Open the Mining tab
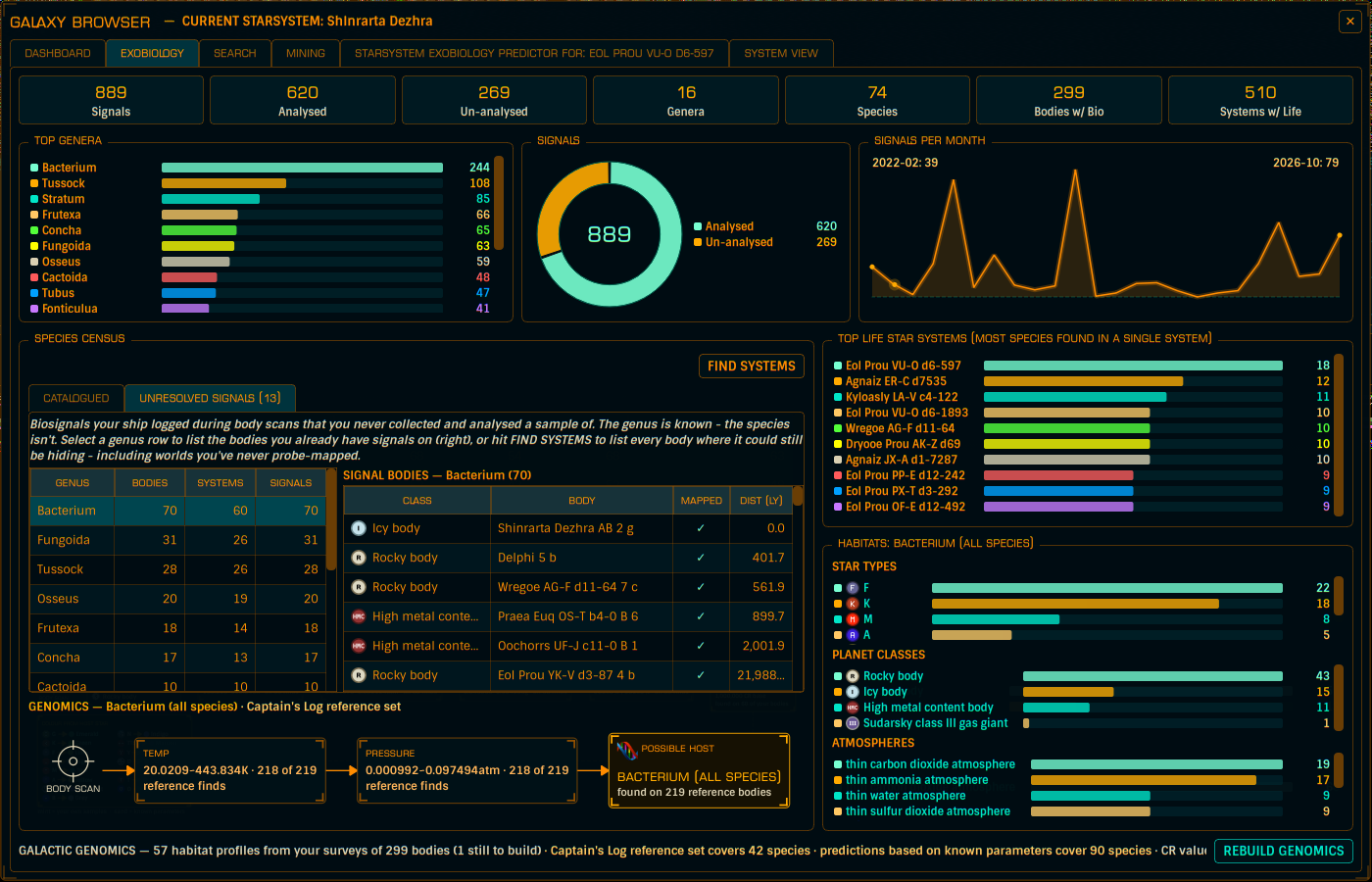1372x882 pixels. pyautogui.click(x=306, y=53)
